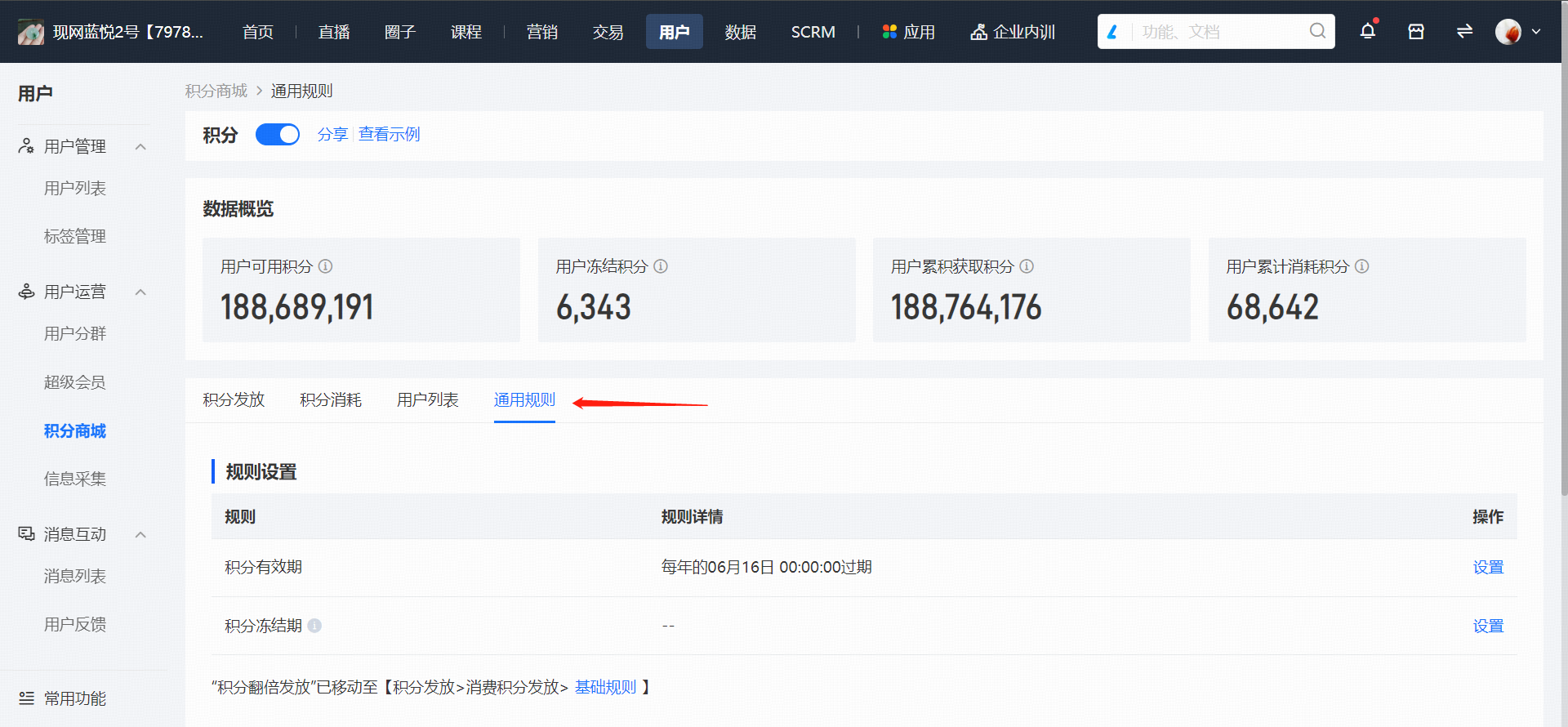
Task: Switch to the 积分发放 tab
Action: [234, 399]
